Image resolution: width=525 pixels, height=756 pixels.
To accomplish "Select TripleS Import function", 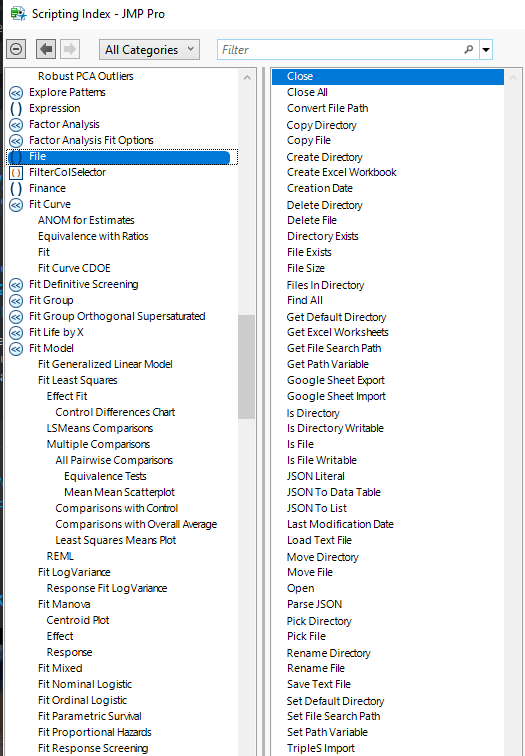I will 321,748.
